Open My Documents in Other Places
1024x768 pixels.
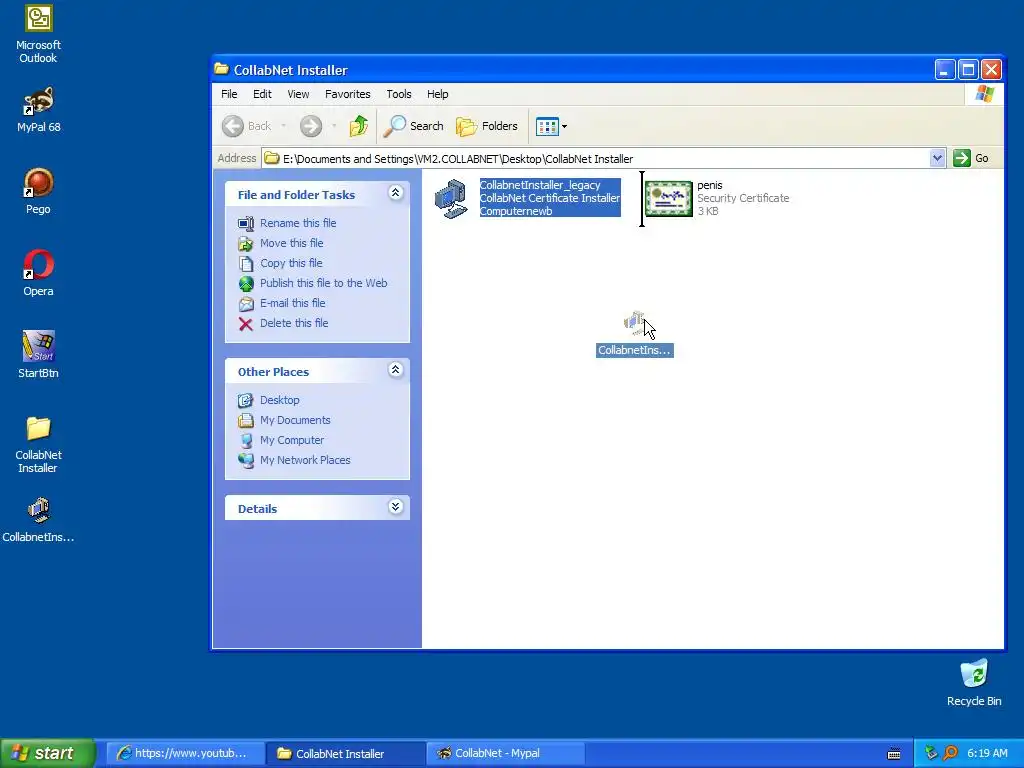[295, 420]
